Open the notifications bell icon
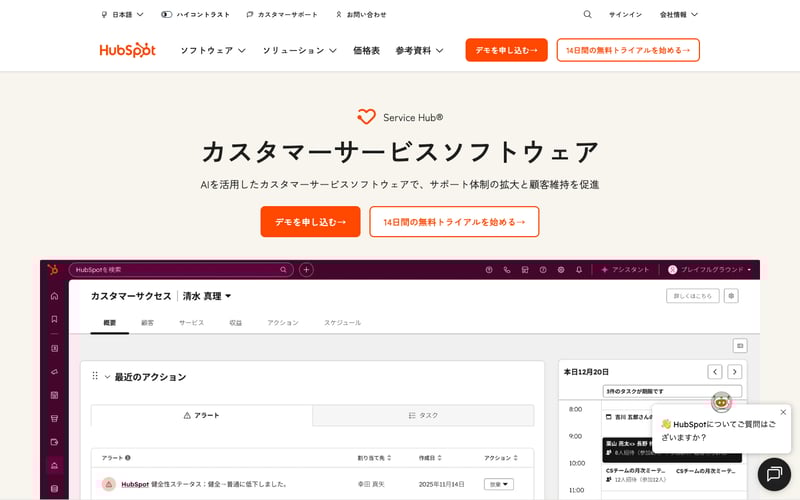Viewport: 800px width, 500px height. point(579,269)
